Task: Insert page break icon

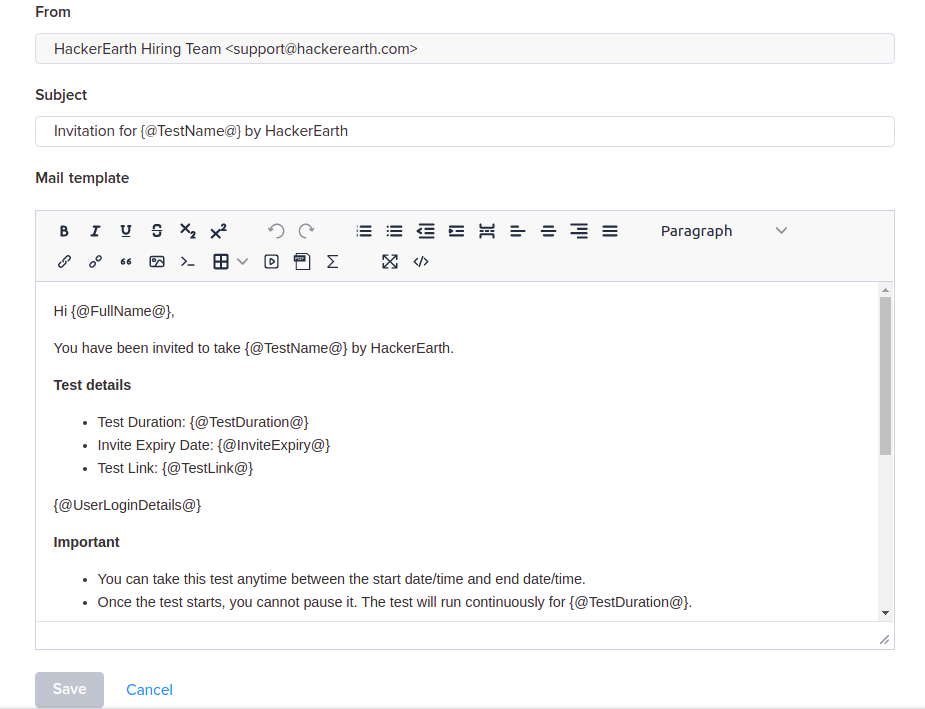Action: click(x=487, y=231)
